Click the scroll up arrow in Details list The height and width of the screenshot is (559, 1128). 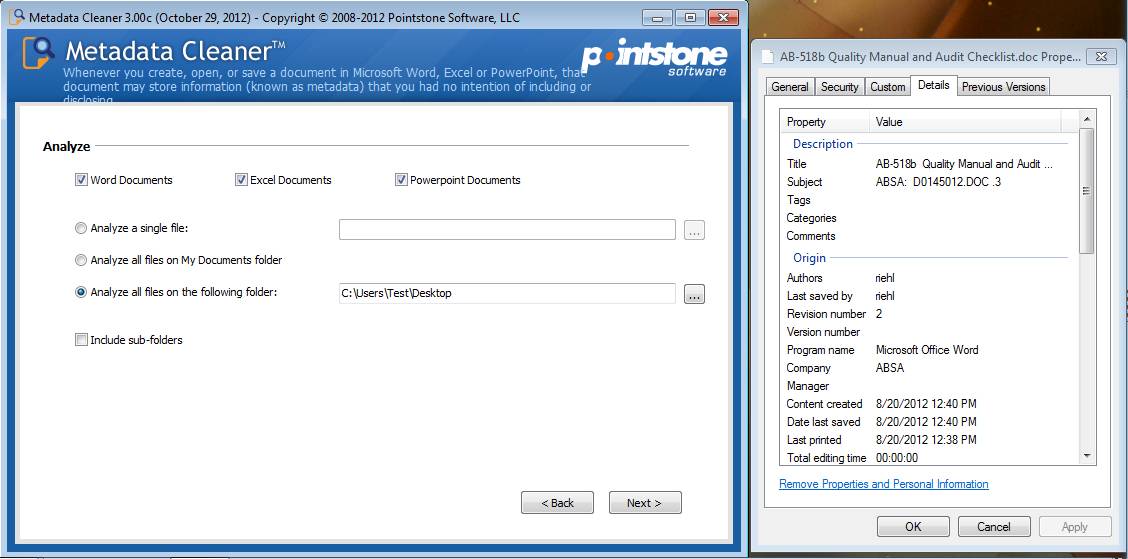click(x=1086, y=119)
